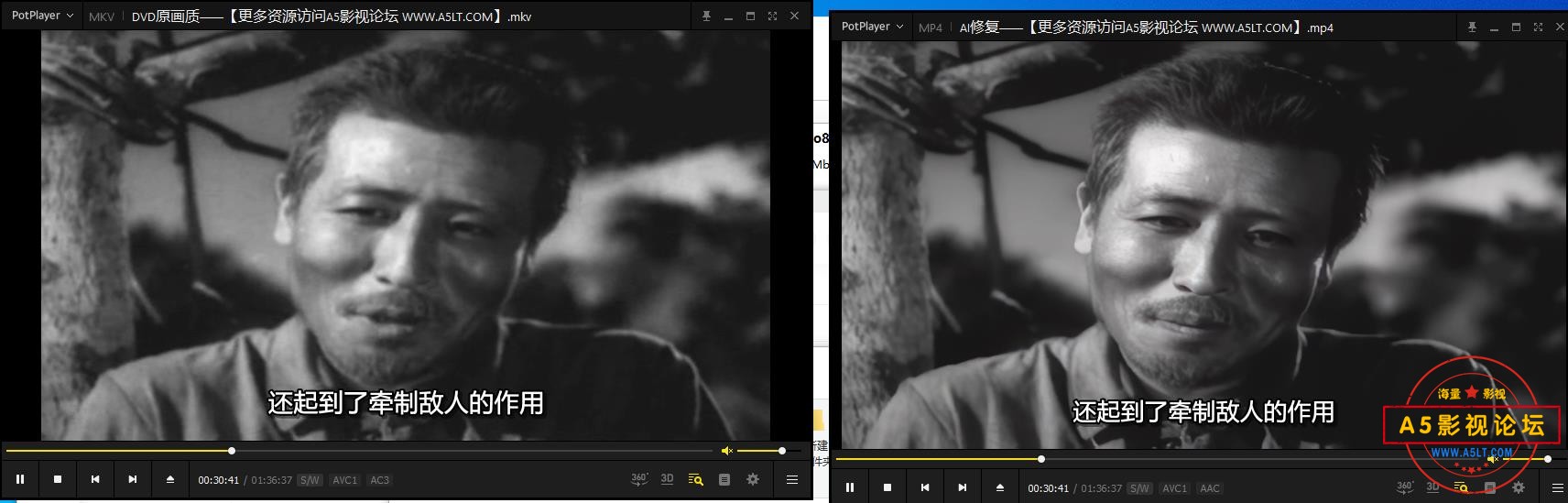Image resolution: width=1568 pixels, height=503 pixels.
Task: Toggle fullscreen in left player title bar
Action: pyautogui.click(x=772, y=16)
